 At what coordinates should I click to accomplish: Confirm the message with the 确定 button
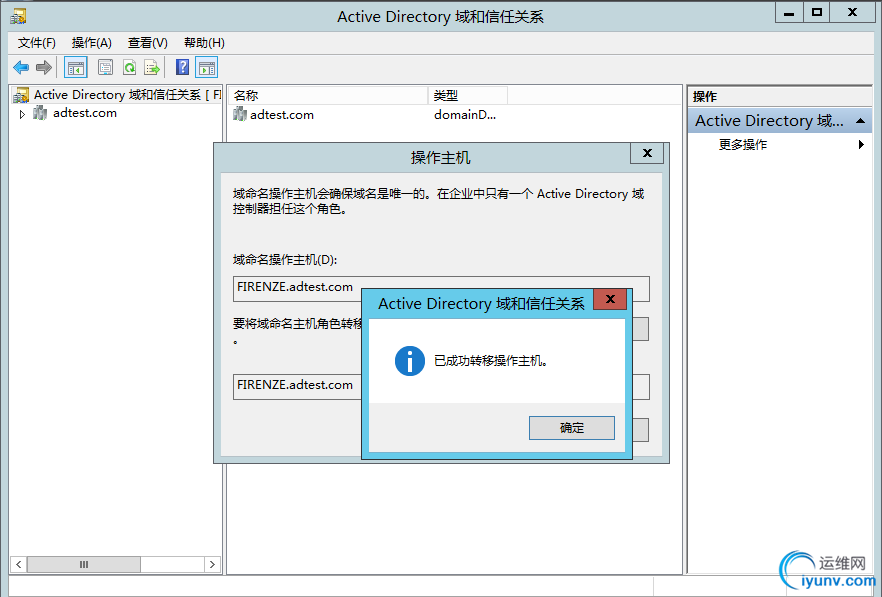[572, 428]
